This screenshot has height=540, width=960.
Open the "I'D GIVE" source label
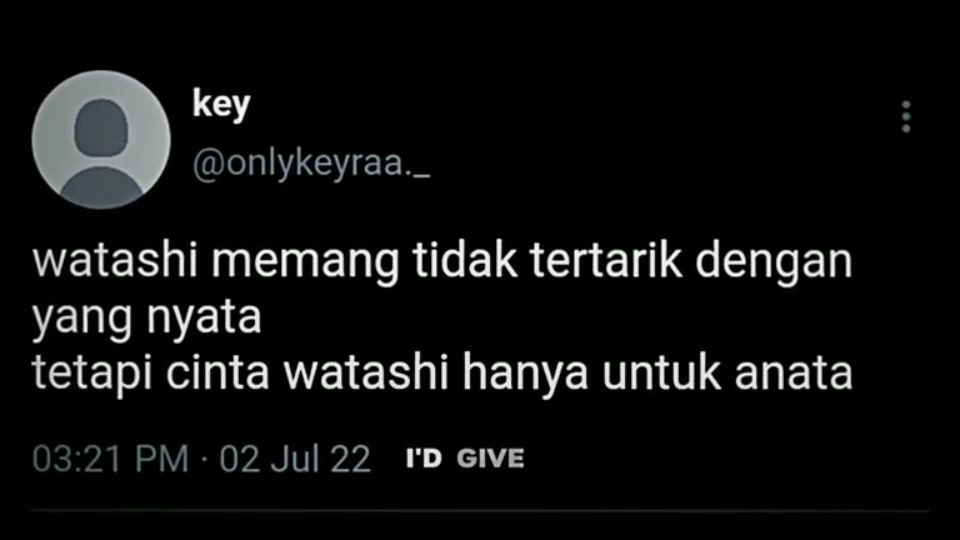point(465,459)
